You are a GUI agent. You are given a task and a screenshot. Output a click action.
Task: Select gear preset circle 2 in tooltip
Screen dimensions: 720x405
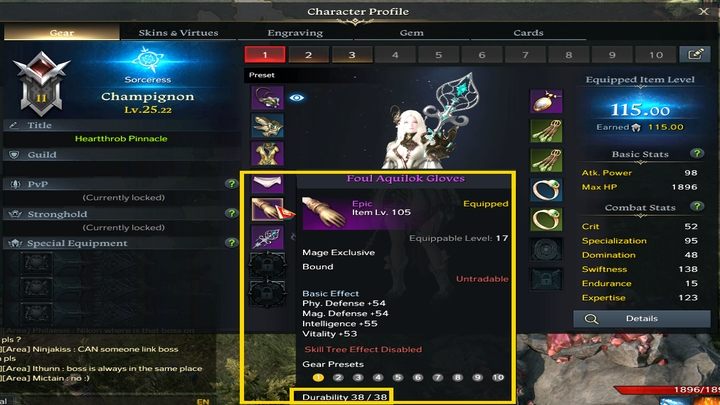(x=338, y=377)
